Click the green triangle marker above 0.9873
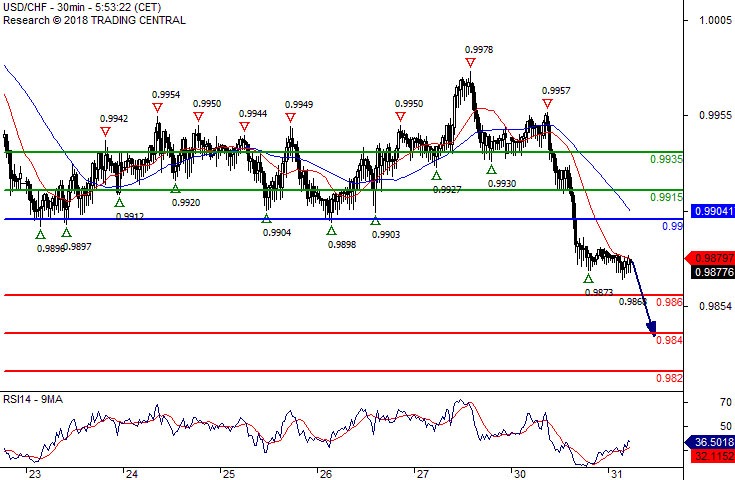The height and width of the screenshot is (480, 735). [x=589, y=278]
